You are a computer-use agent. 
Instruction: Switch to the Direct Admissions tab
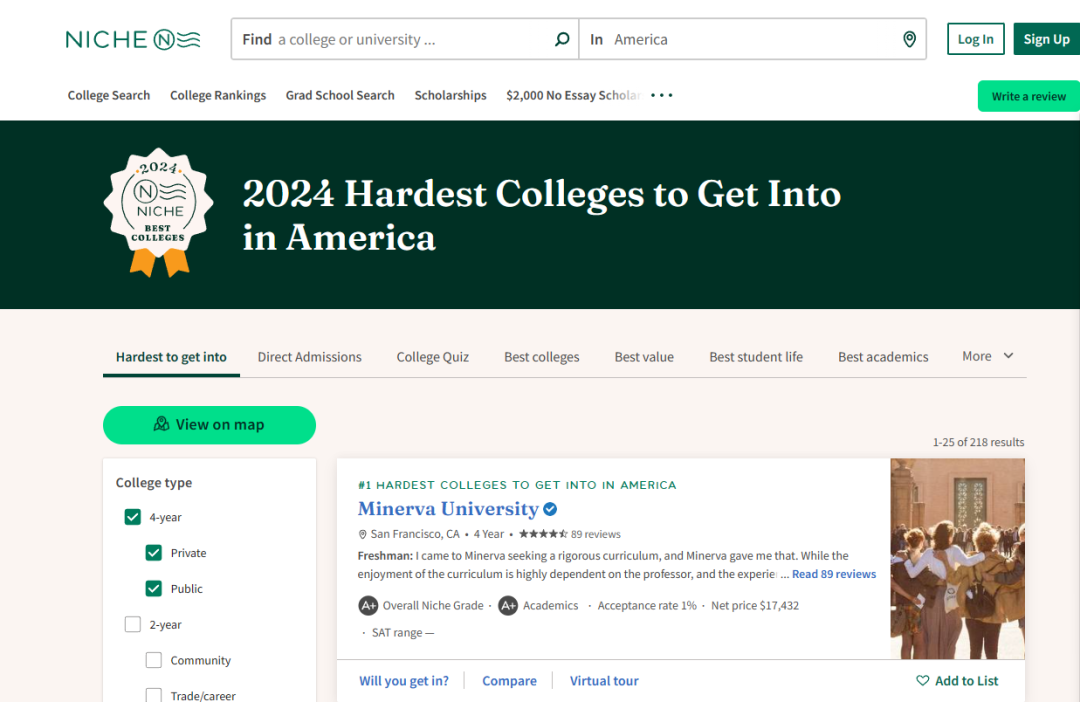tap(309, 357)
